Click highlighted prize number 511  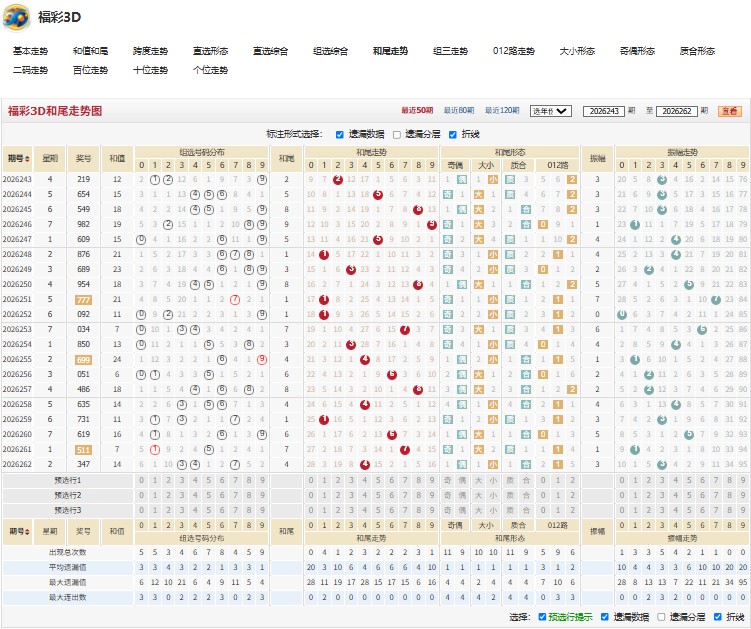pos(83,450)
